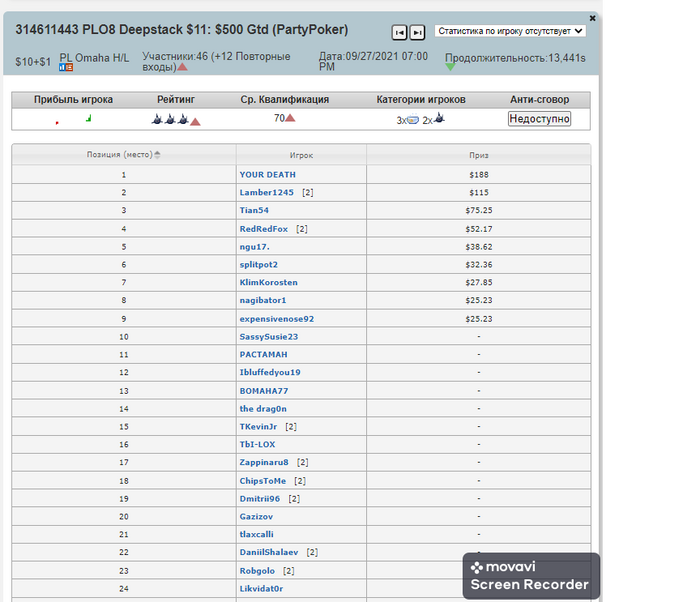This screenshot has width=700, height=602.
Task: Click the shark player category icon
Action: 438,119
